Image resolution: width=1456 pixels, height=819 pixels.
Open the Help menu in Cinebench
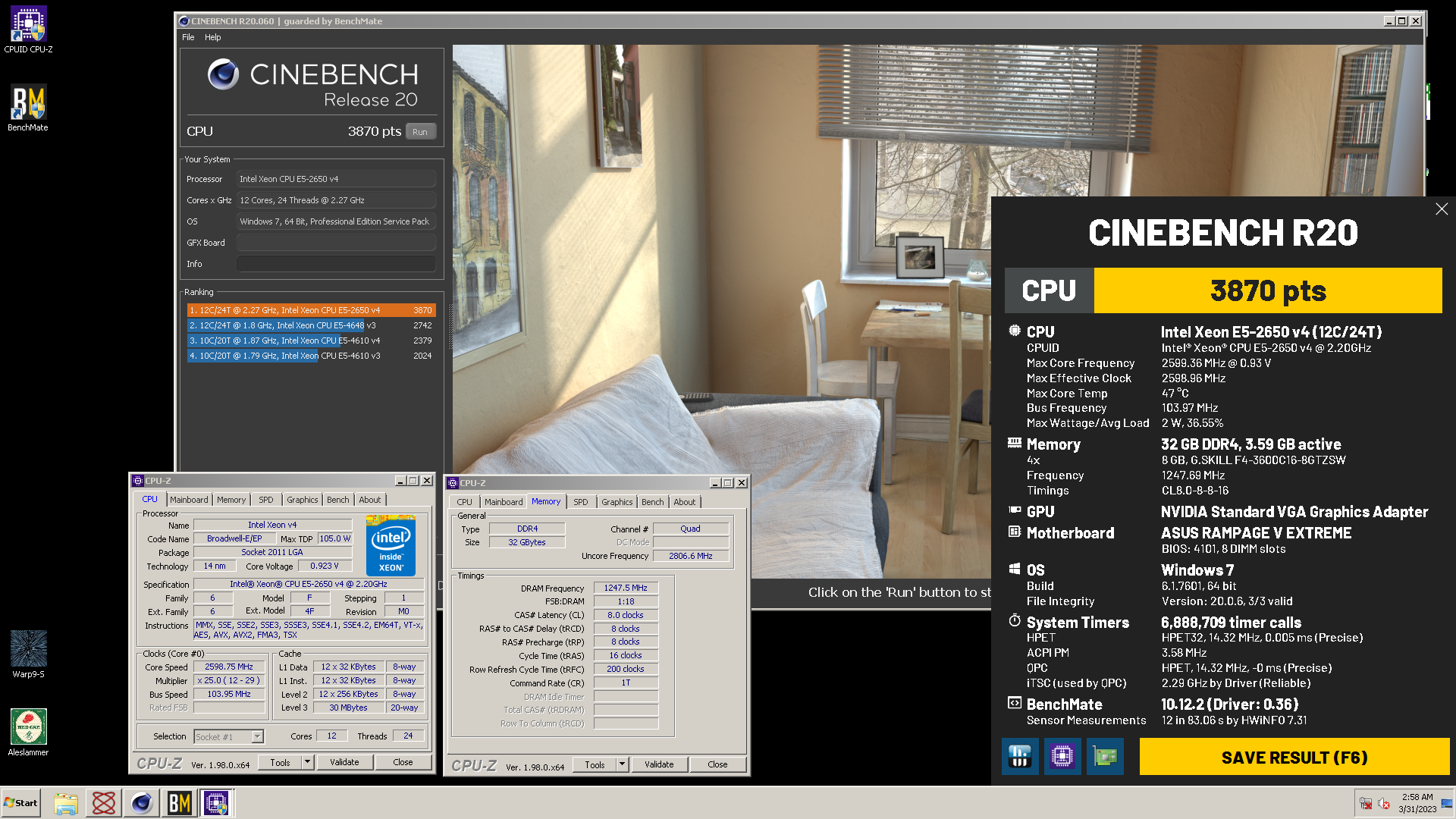pos(213,37)
